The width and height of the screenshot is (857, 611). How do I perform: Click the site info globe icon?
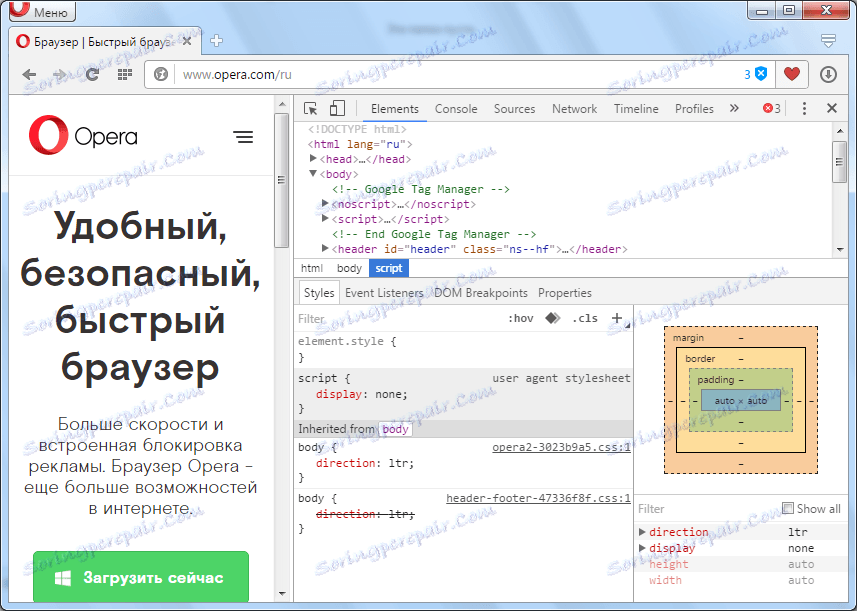point(161,74)
